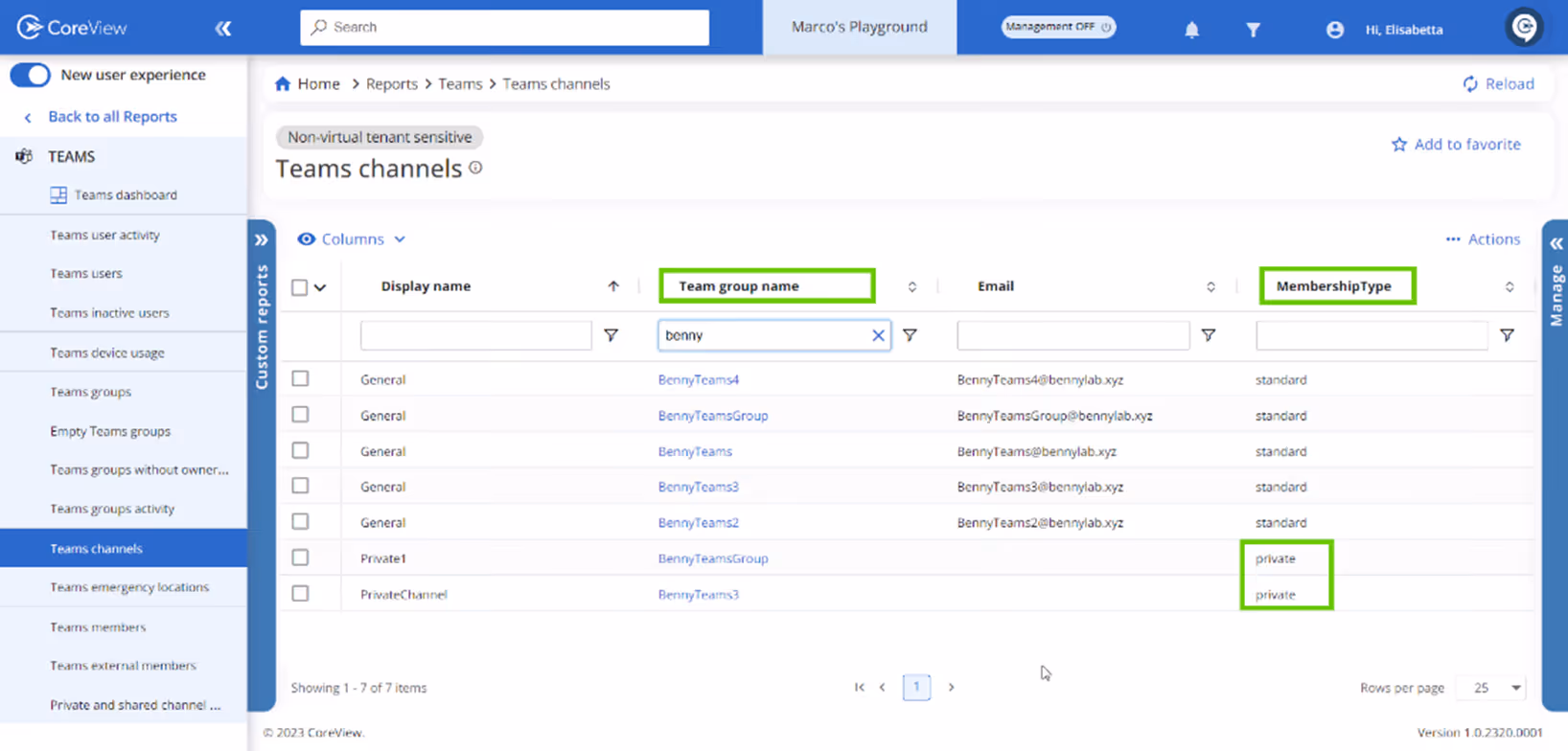Check the BennyTeams@bennylab.xyz row checkbox
The image size is (1568, 751).
tap(300, 449)
